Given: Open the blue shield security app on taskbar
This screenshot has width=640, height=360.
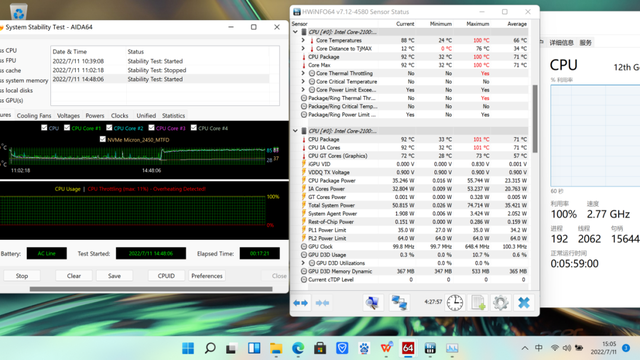Looking at the screenshot, I should pyautogui.click(x=342, y=348).
